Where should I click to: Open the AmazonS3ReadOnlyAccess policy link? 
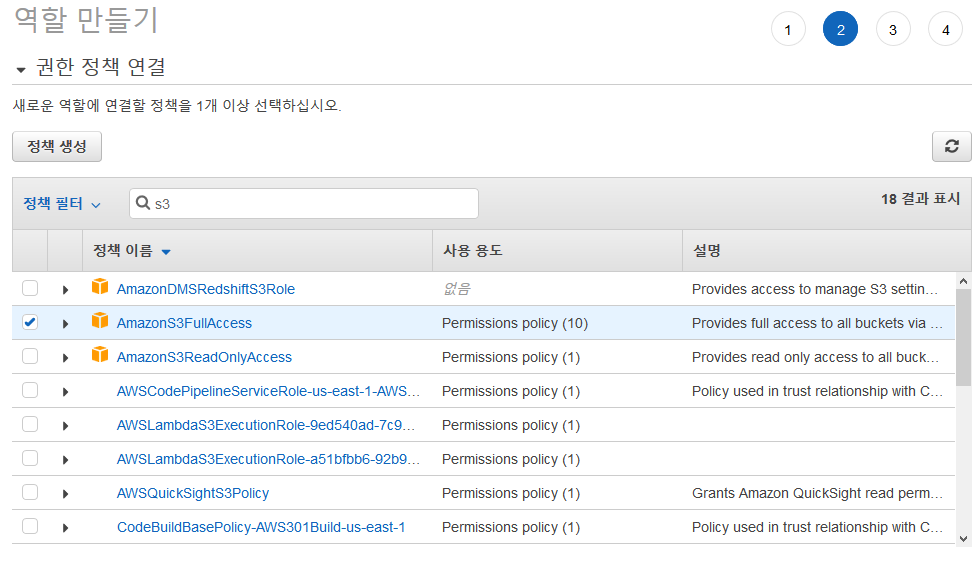pyautogui.click(x=204, y=357)
